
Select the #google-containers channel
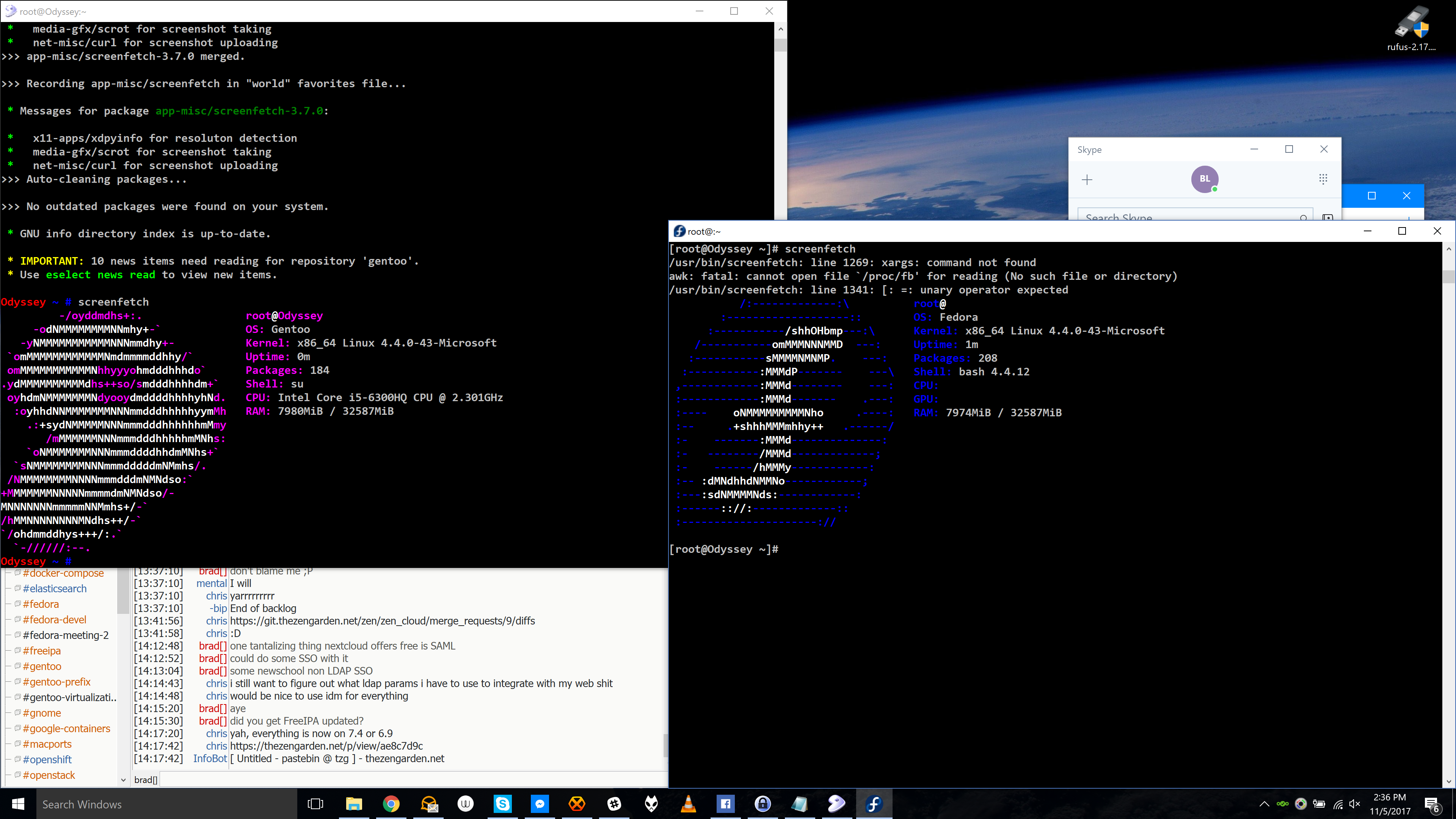click(66, 728)
